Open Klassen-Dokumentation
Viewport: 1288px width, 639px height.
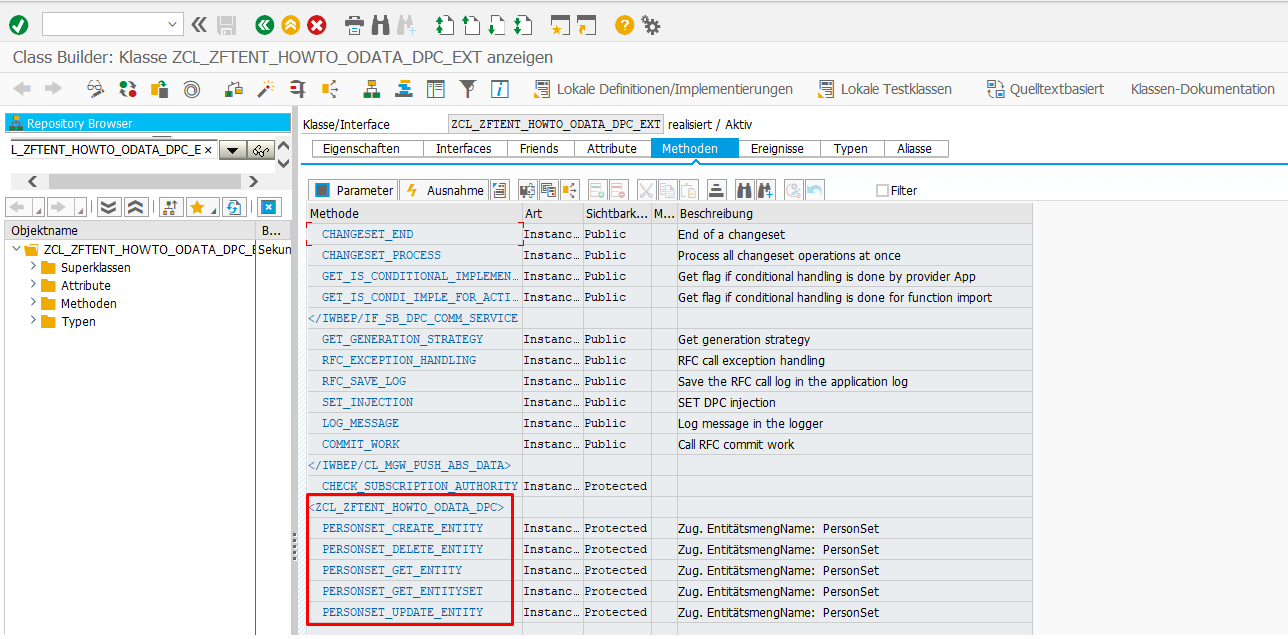[1203, 89]
